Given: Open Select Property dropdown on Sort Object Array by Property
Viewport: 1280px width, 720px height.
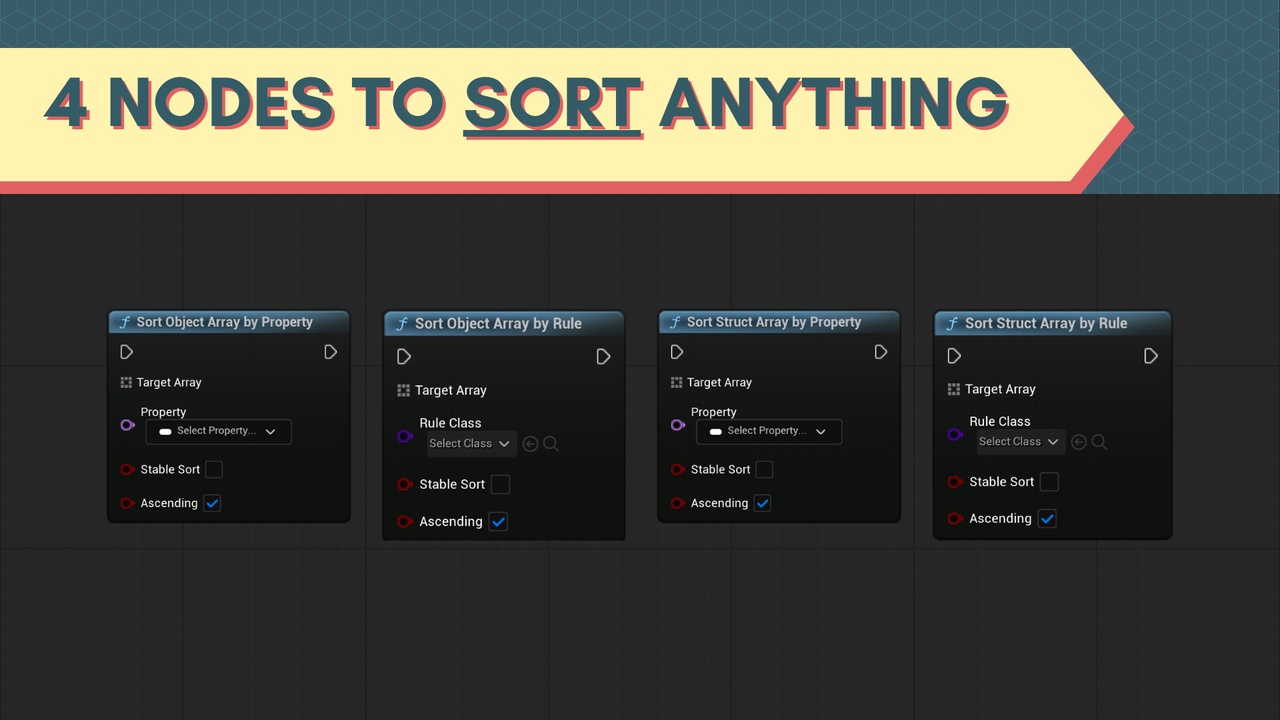Looking at the screenshot, I should point(219,431).
